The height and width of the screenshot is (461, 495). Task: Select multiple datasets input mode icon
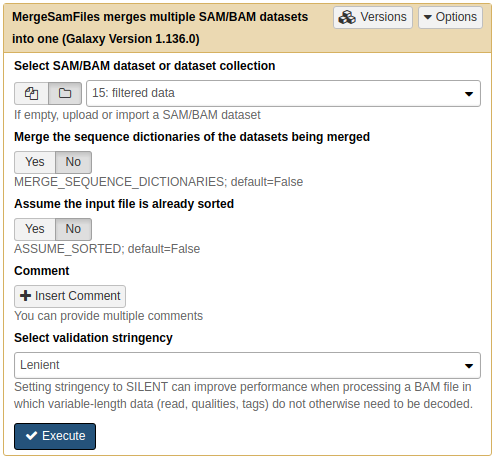pyautogui.click(x=31, y=93)
